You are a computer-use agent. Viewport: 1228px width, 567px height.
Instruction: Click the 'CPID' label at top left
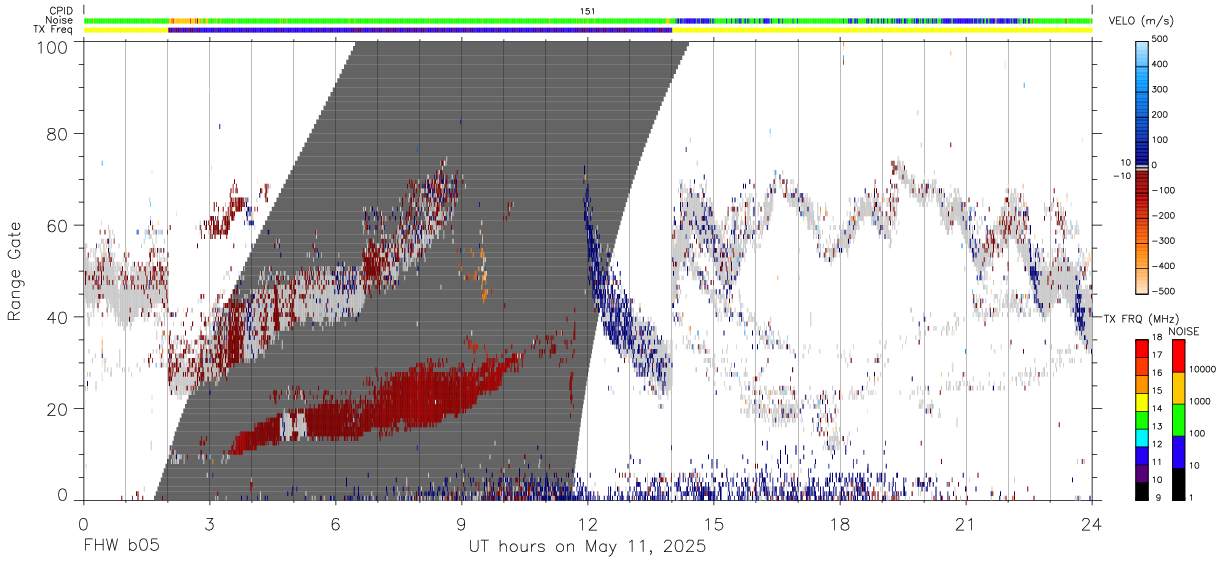[x=61, y=11]
